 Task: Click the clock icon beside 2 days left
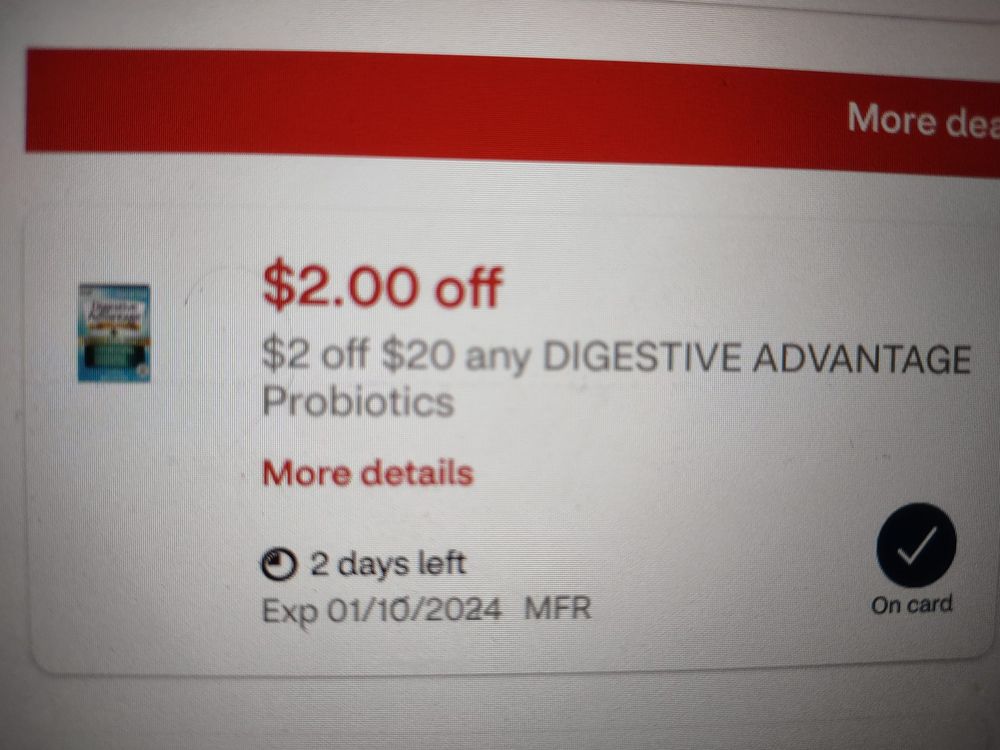click(279, 564)
